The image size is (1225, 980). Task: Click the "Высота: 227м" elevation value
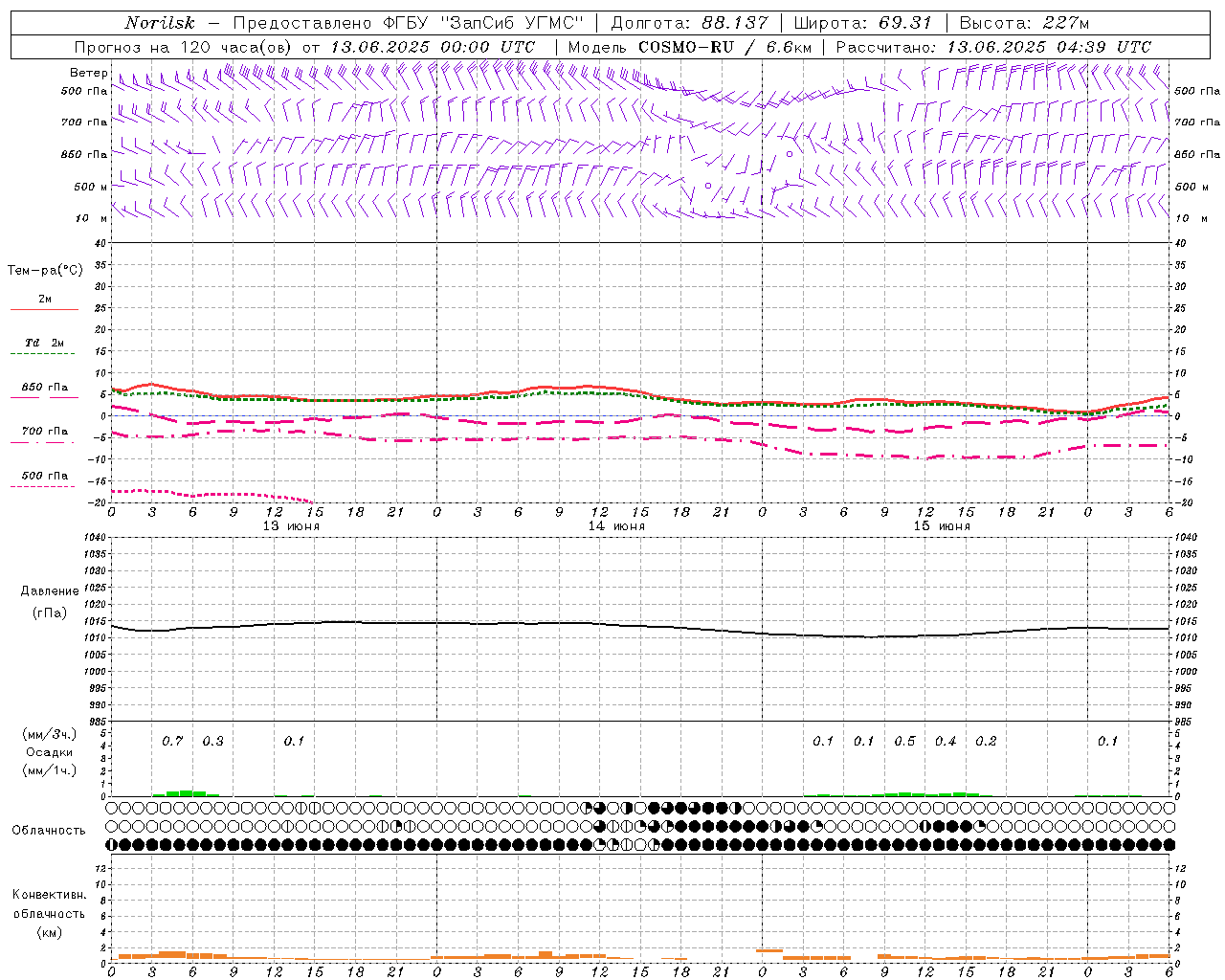(x=1024, y=23)
